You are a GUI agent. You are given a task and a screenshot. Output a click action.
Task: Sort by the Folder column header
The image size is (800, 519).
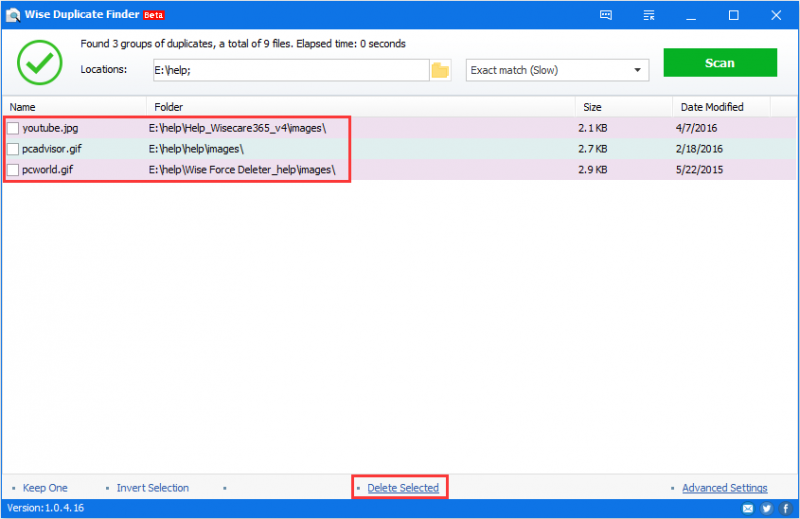[361, 107]
